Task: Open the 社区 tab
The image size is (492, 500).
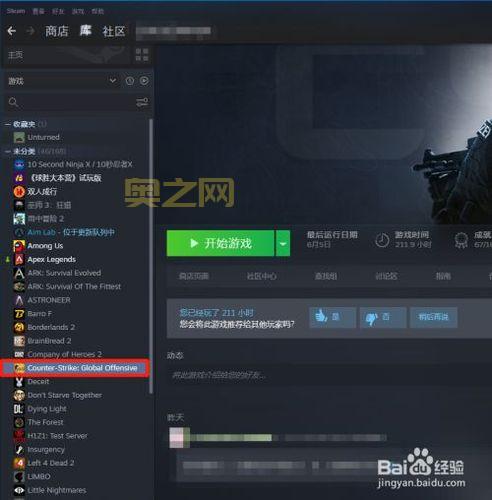Action: (114, 31)
